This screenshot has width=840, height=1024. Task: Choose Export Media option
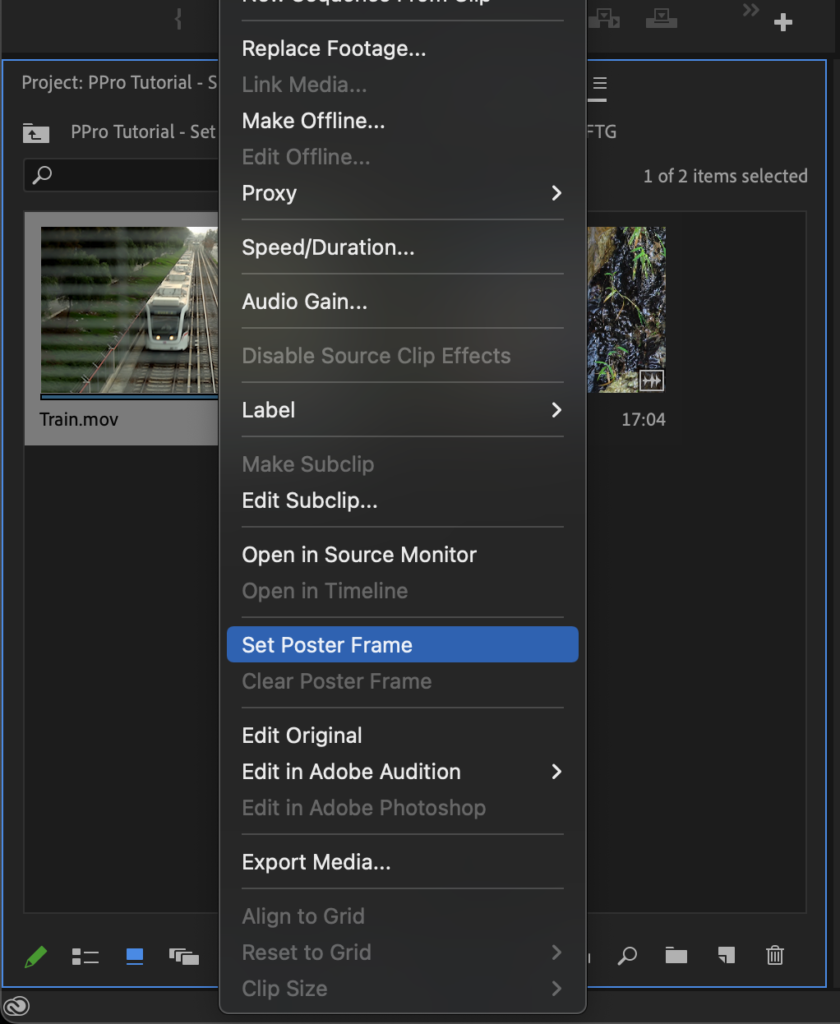click(x=402, y=863)
